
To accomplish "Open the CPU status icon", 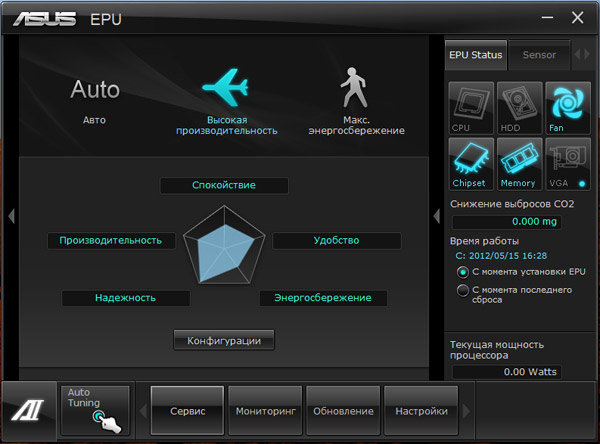I will 471,108.
